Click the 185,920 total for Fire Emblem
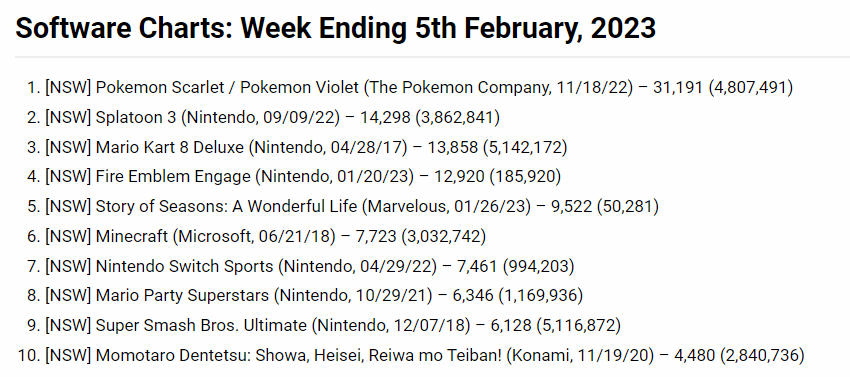This screenshot has height=377, width=850. click(526, 176)
